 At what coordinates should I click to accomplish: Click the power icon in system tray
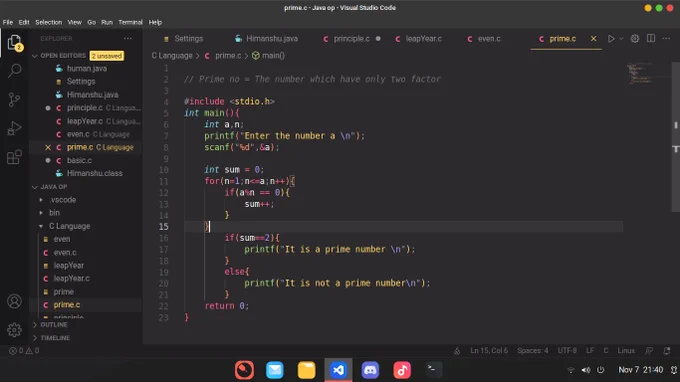point(601,370)
